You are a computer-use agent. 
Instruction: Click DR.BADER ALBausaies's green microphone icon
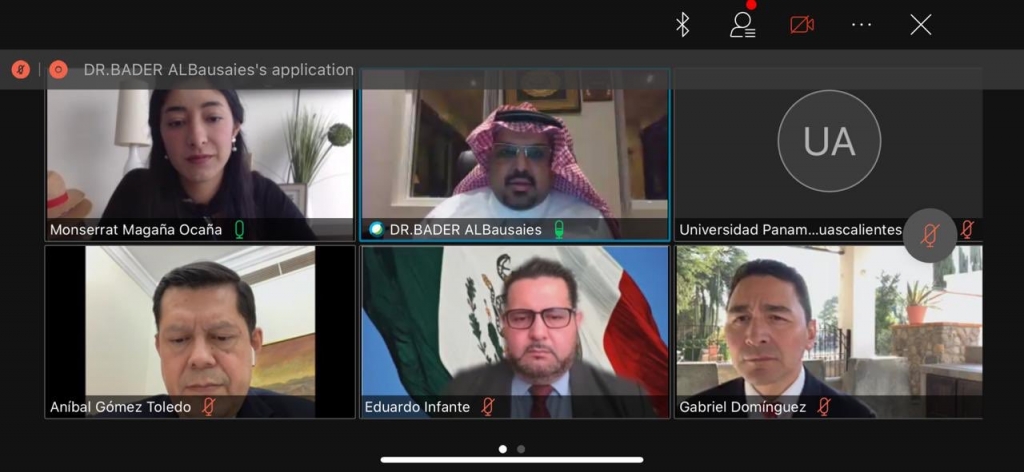pos(559,229)
